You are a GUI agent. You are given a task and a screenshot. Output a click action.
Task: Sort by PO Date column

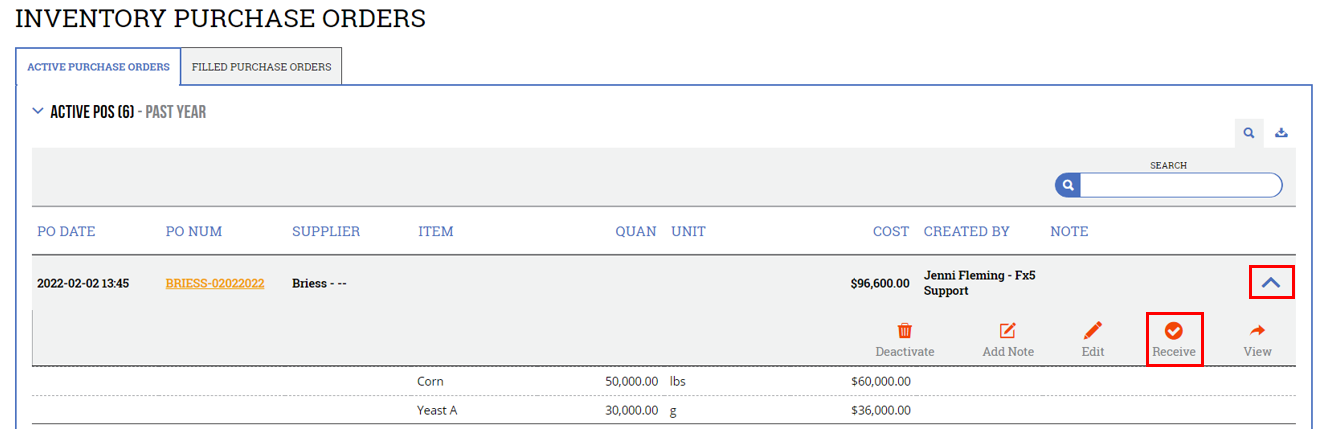(66, 231)
